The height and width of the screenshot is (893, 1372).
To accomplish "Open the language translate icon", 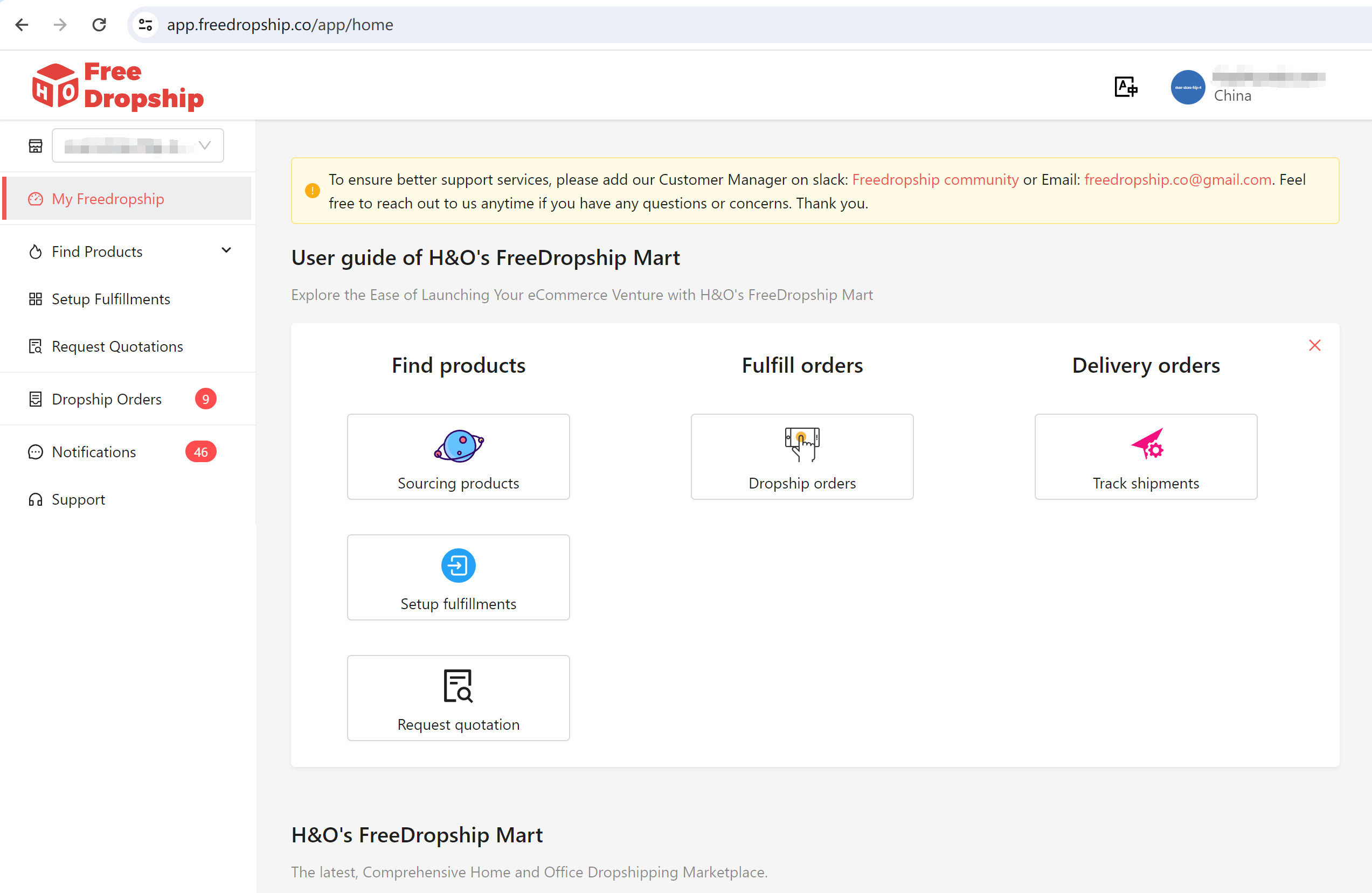I will click(x=1125, y=87).
